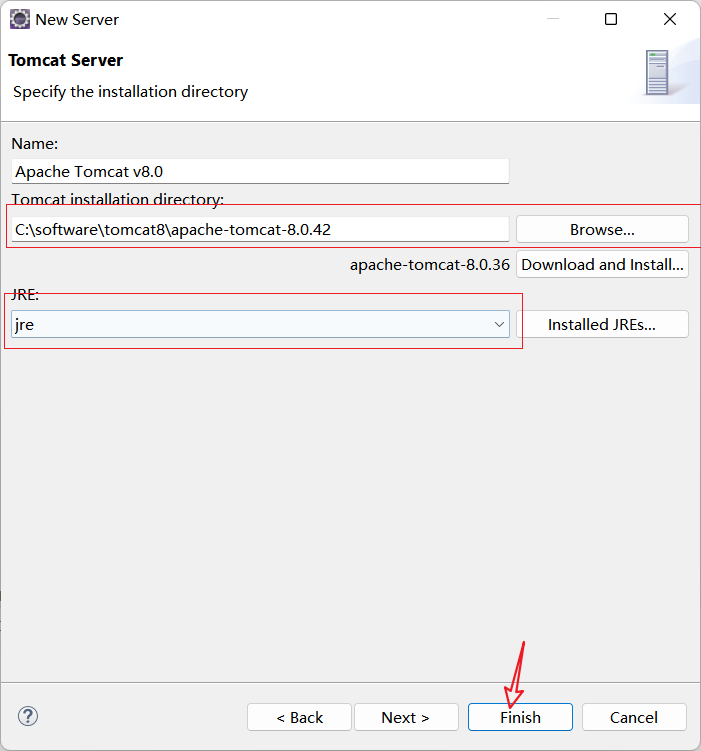Click the help question mark icon

click(28, 717)
